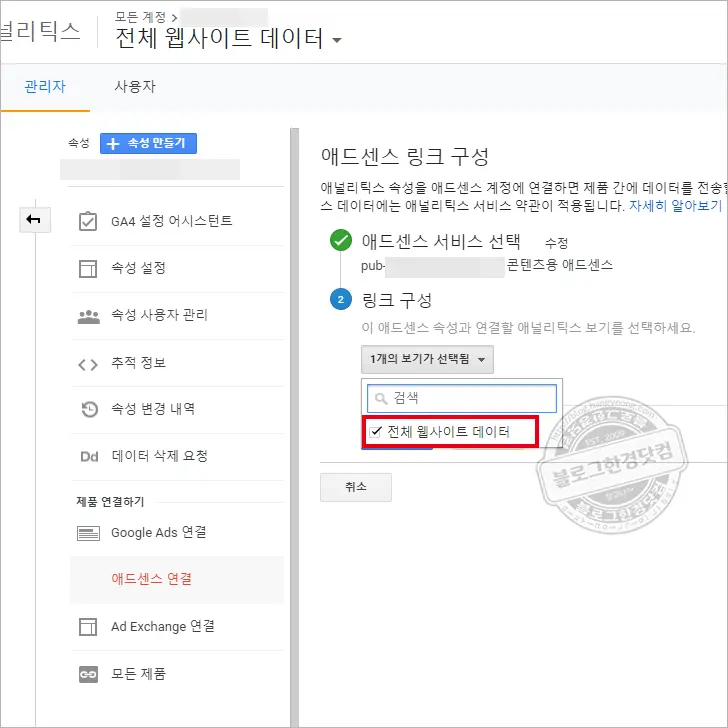Click the 속성 변경 내역 history icon
The image size is (728, 728).
(89, 409)
